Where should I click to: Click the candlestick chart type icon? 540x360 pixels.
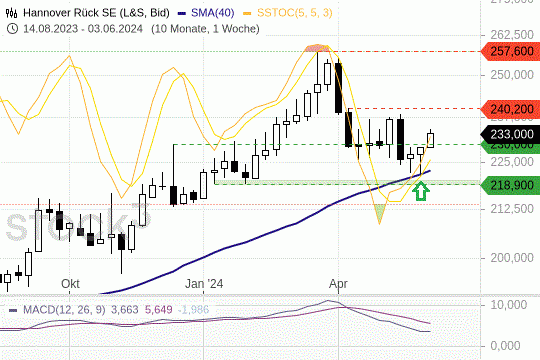(x=11, y=13)
